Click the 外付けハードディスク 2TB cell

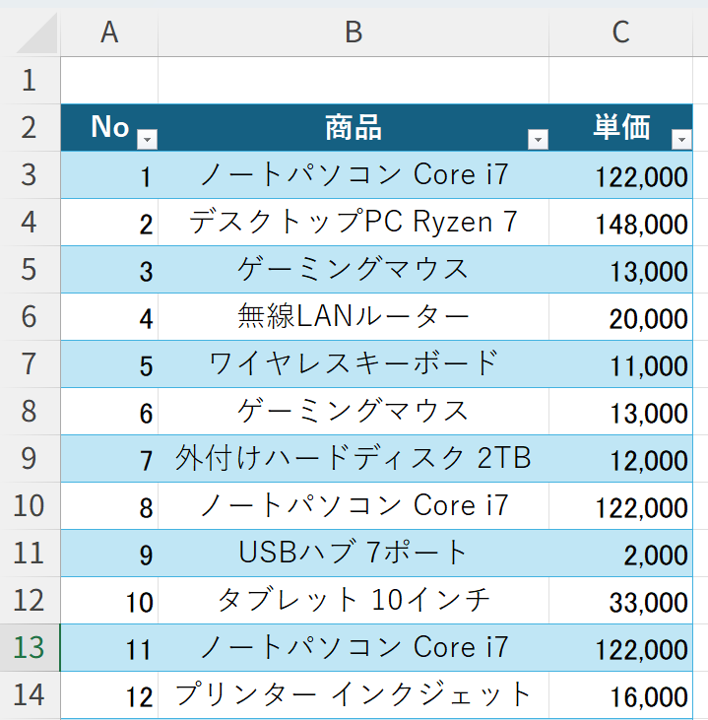353,458
